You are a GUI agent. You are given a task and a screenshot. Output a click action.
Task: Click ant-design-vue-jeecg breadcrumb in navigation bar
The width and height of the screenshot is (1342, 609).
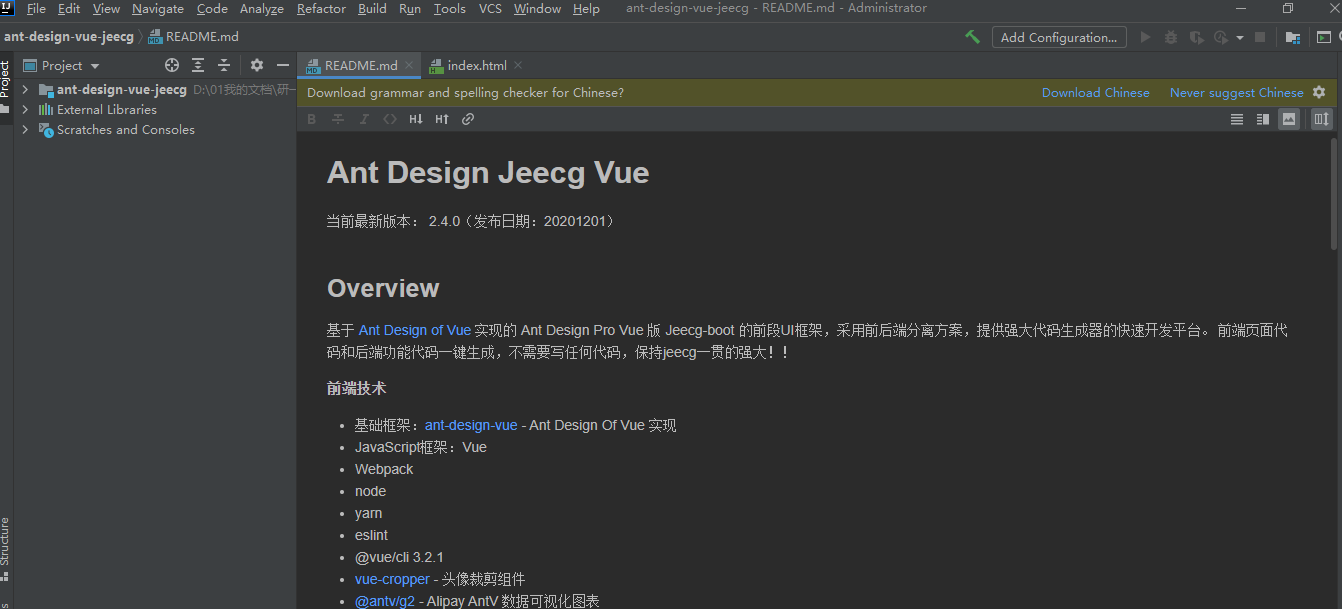pyautogui.click(x=69, y=37)
